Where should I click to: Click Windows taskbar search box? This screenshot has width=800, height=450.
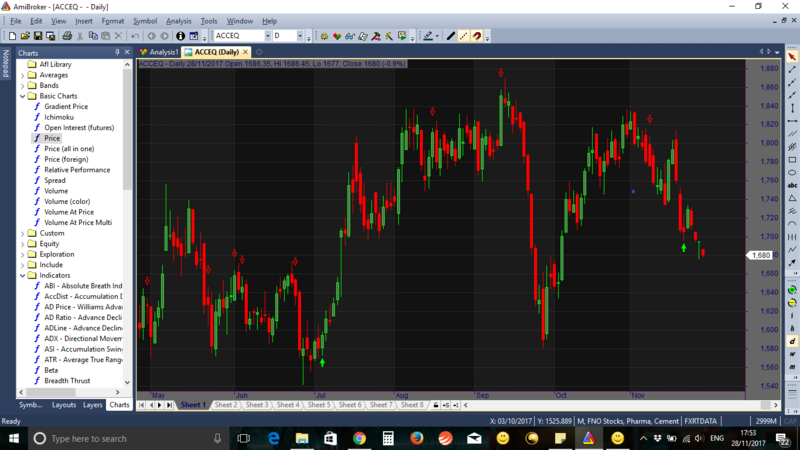(128, 439)
